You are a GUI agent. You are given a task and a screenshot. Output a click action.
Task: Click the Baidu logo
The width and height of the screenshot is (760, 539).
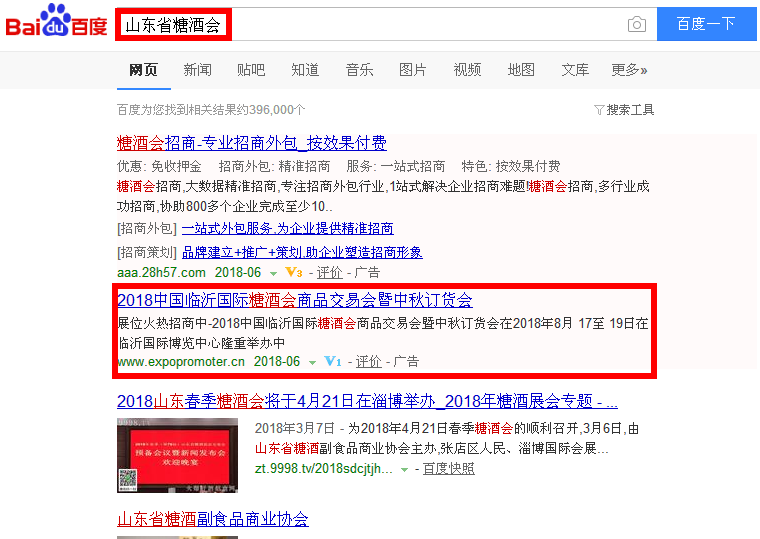click(x=56, y=21)
